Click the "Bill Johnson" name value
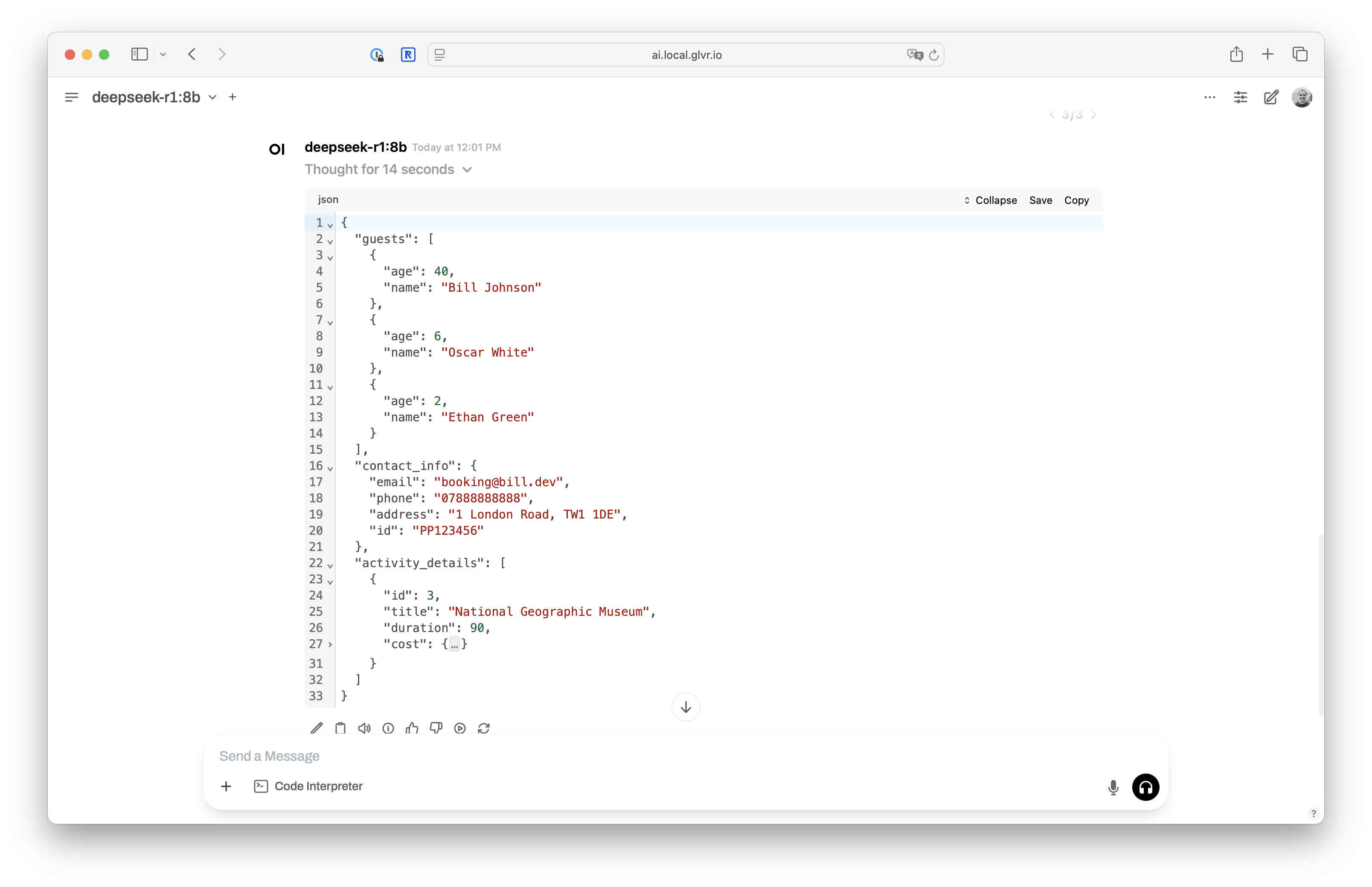This screenshot has width=1372, height=887. [x=491, y=287]
